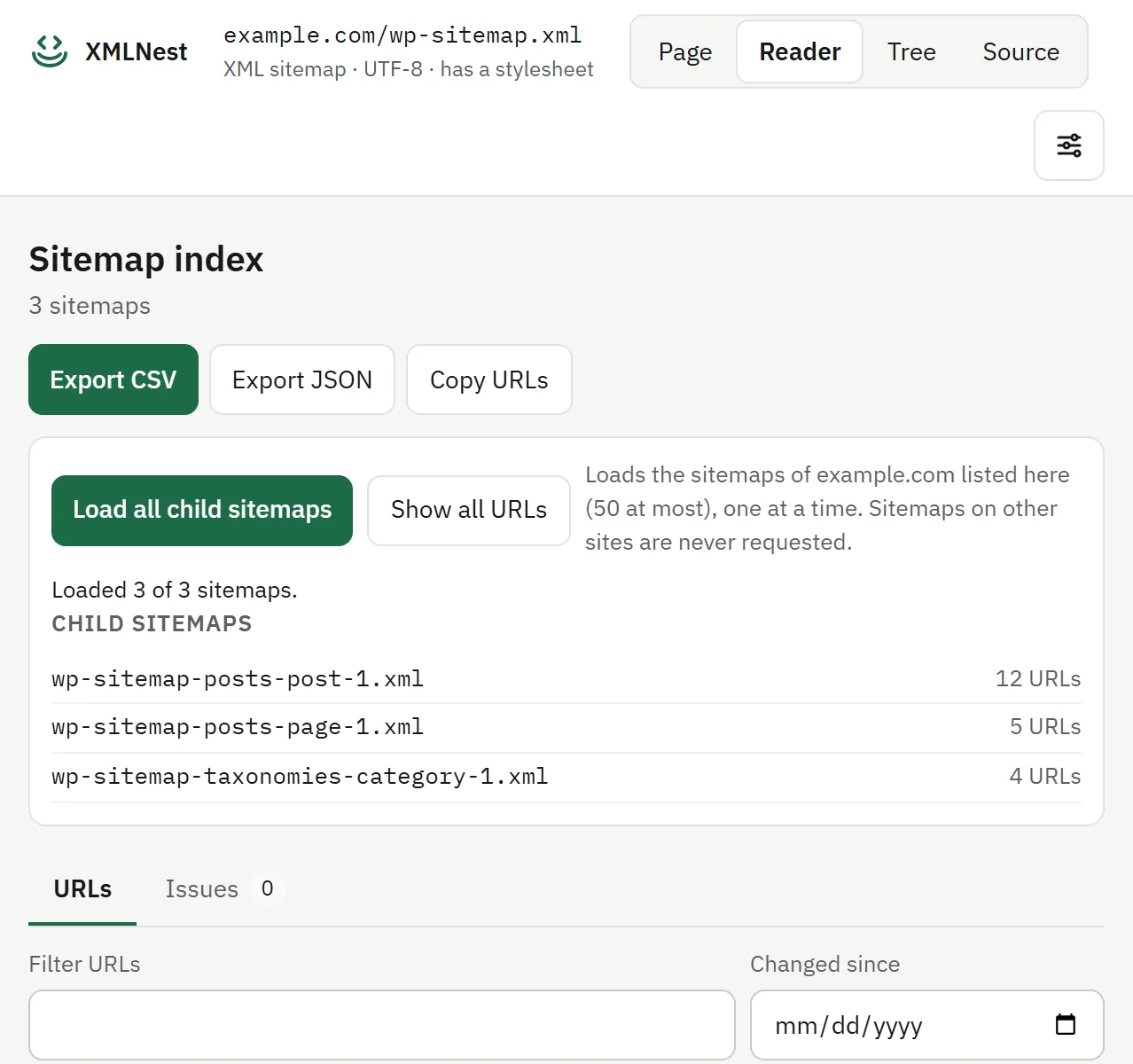
Task: Select the URLs tab
Action: 82,889
